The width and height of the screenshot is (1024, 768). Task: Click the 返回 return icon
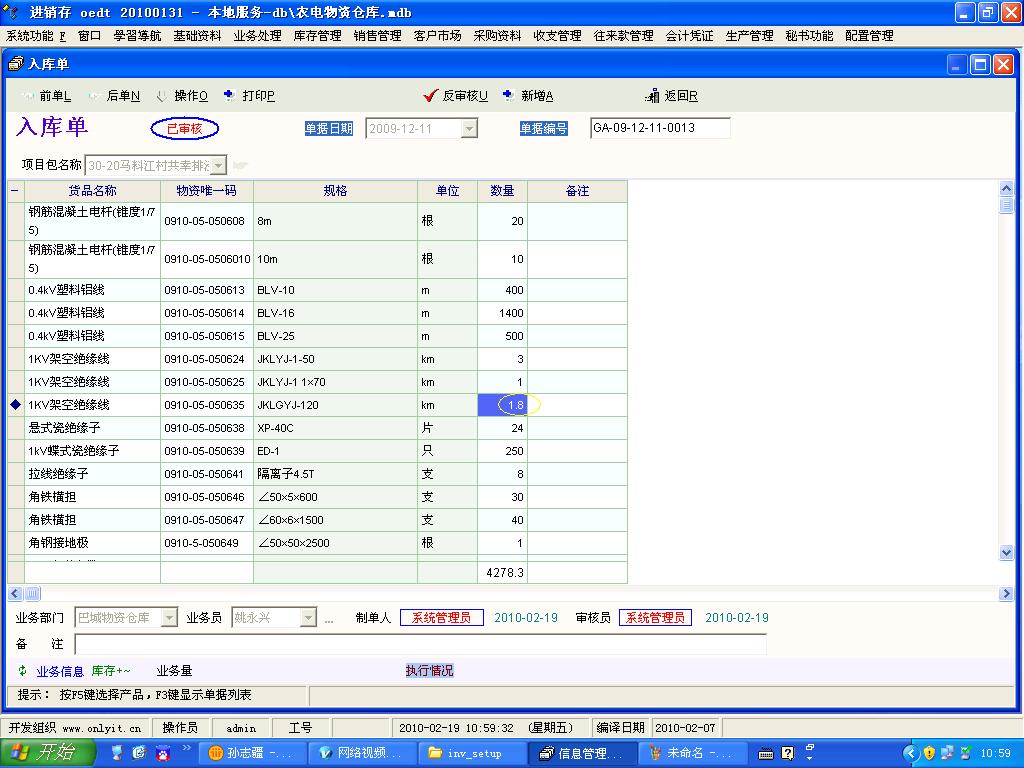pyautogui.click(x=653, y=96)
